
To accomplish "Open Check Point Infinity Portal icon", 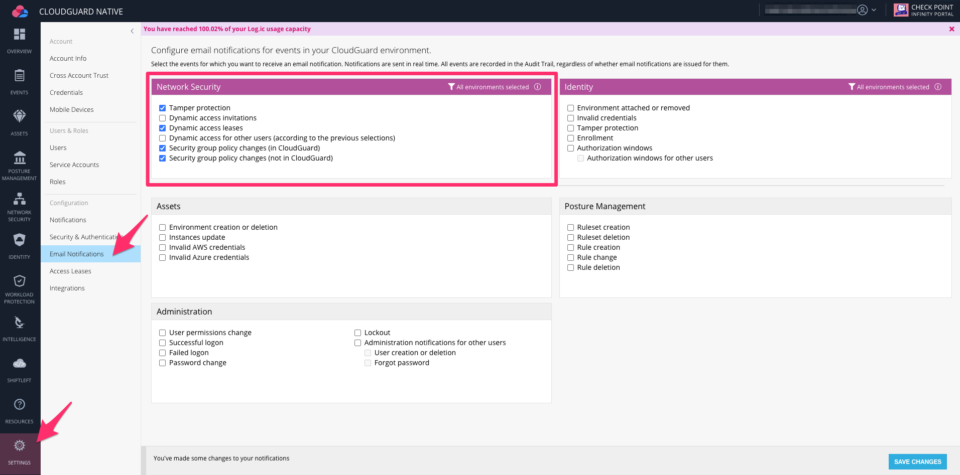I will [901, 10].
